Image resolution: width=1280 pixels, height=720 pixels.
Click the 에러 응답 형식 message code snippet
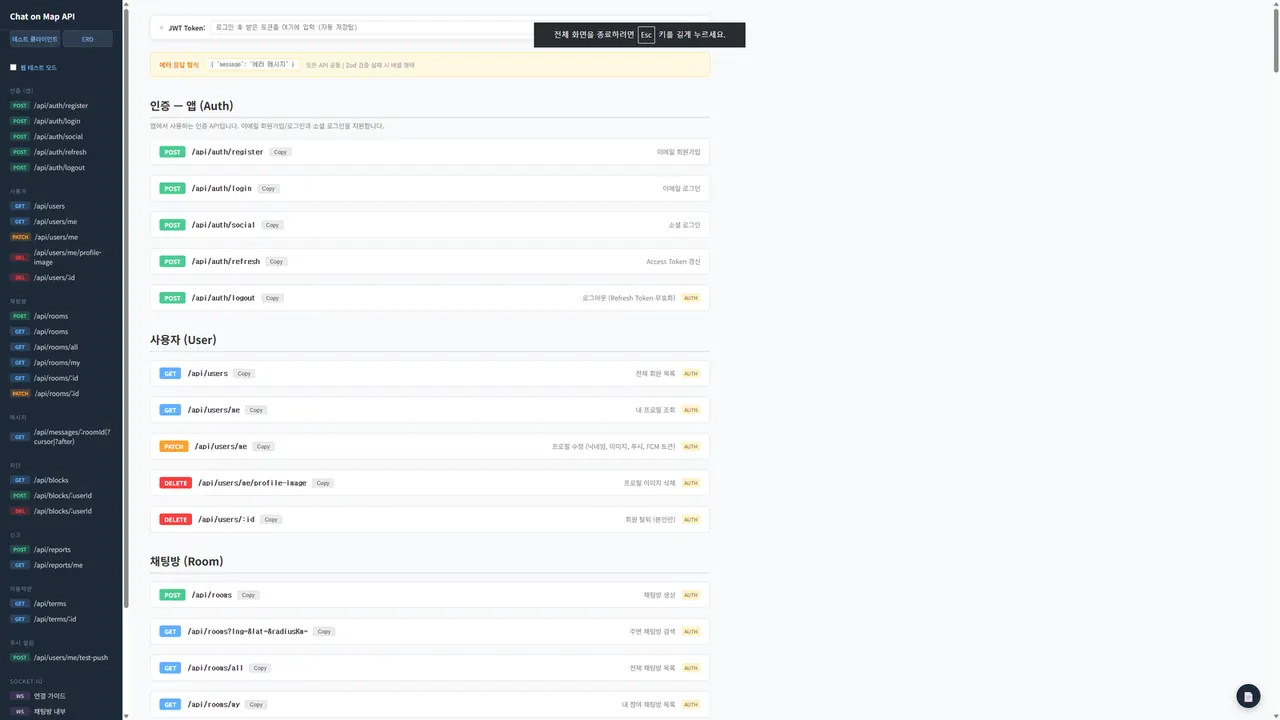(x=253, y=65)
